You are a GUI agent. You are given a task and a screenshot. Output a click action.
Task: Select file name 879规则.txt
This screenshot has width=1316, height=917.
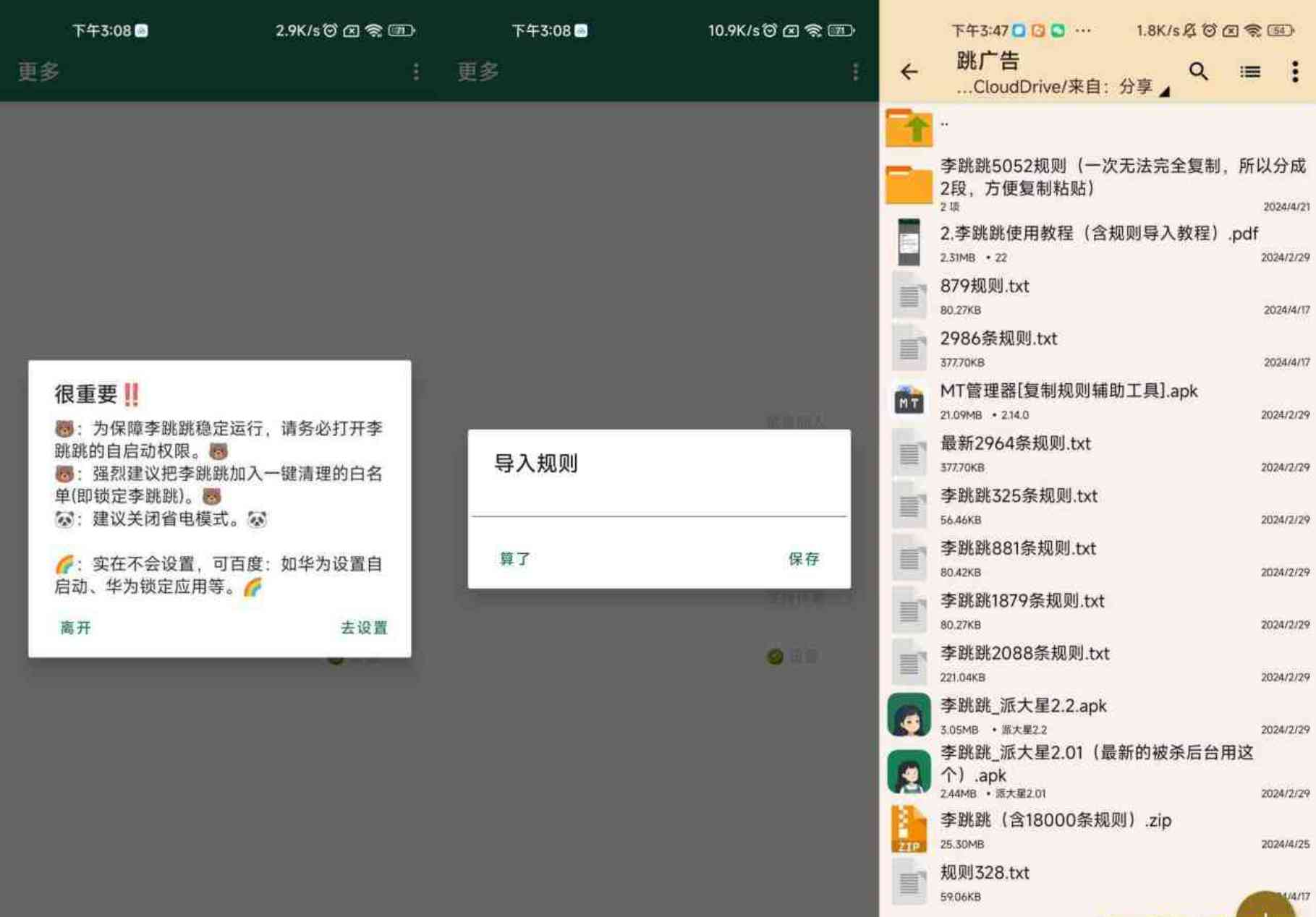click(985, 286)
